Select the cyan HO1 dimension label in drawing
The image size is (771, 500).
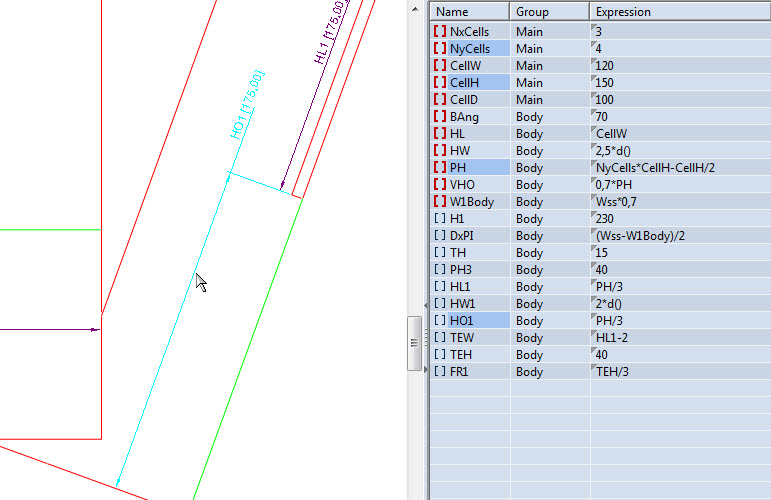click(247, 104)
